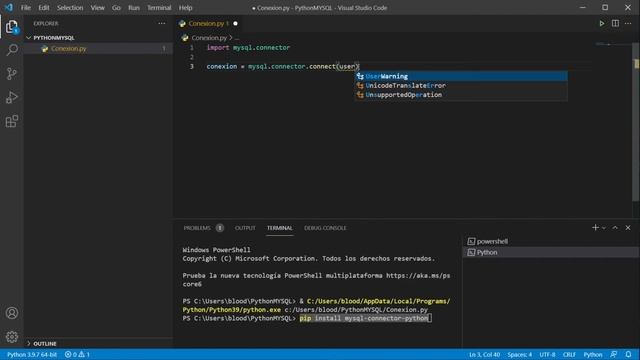Click the Conexion.py breadcrumb file icon
640x360 pixels.
coord(185,38)
